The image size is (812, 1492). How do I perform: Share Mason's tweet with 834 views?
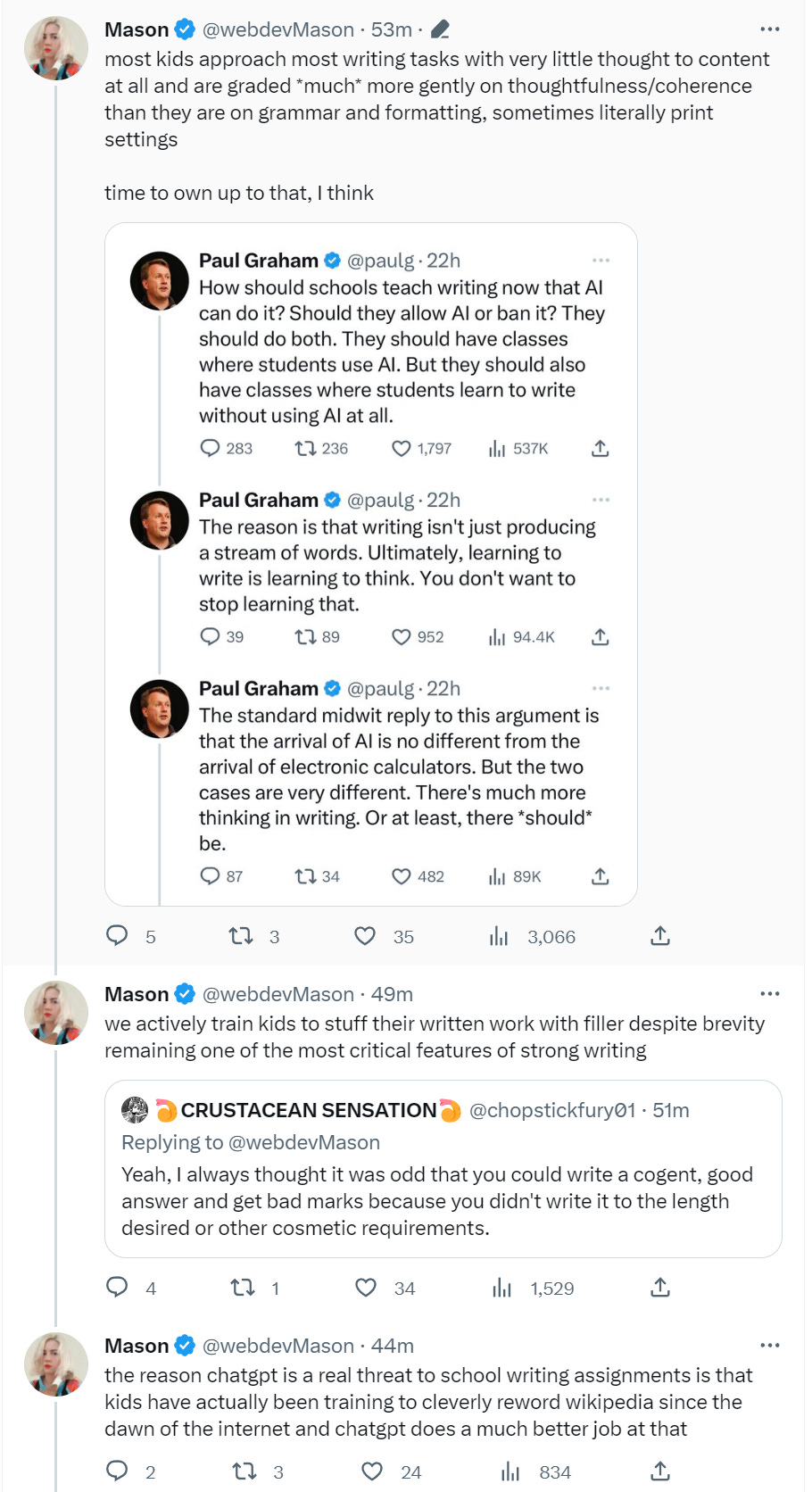click(659, 1471)
